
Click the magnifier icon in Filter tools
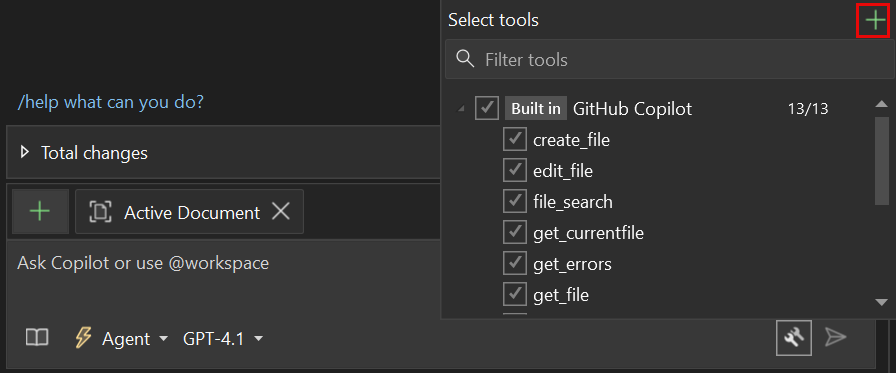pyautogui.click(x=466, y=58)
